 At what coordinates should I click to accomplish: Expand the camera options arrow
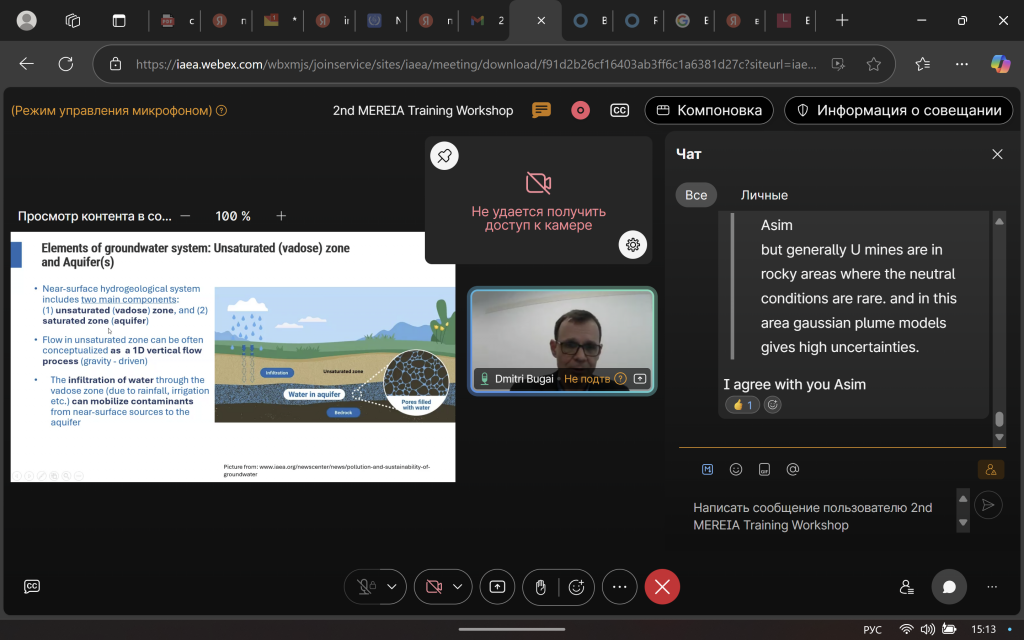click(x=459, y=587)
